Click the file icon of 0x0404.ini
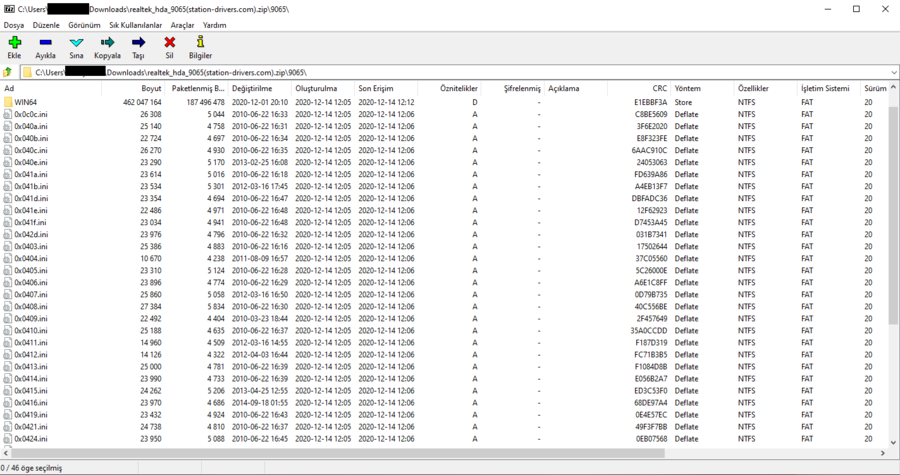Viewport: 900px width, 475px height. pyautogui.click(x=7, y=259)
